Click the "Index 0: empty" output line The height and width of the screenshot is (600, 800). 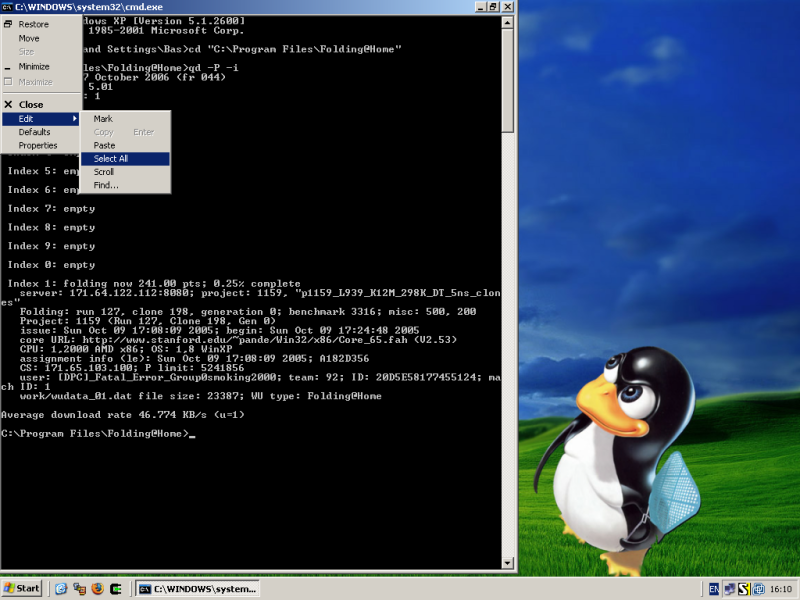point(51,265)
